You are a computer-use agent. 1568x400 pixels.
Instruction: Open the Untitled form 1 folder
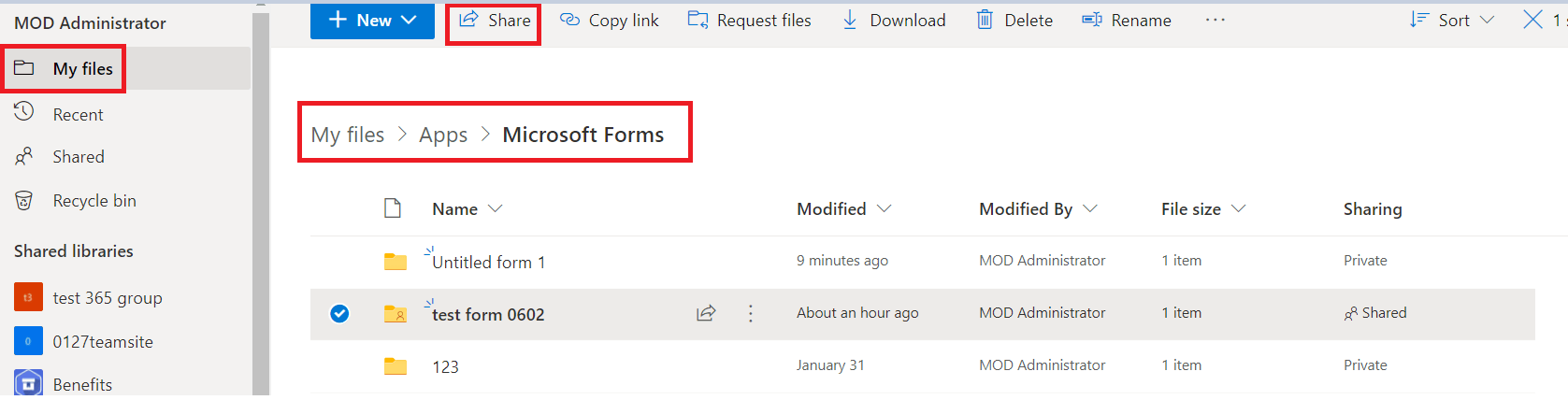488,262
